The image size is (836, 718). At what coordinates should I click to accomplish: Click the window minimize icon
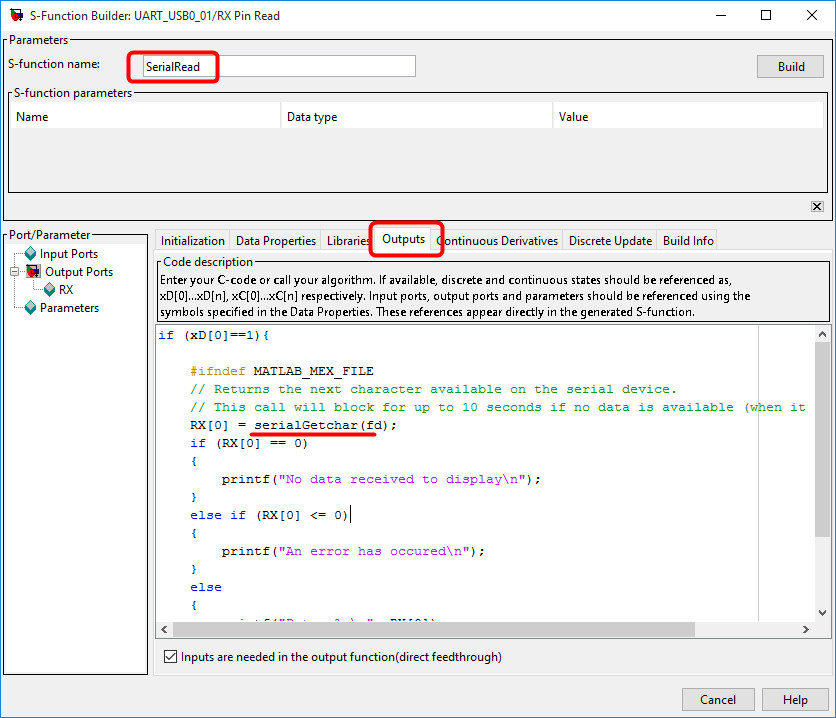pos(721,15)
